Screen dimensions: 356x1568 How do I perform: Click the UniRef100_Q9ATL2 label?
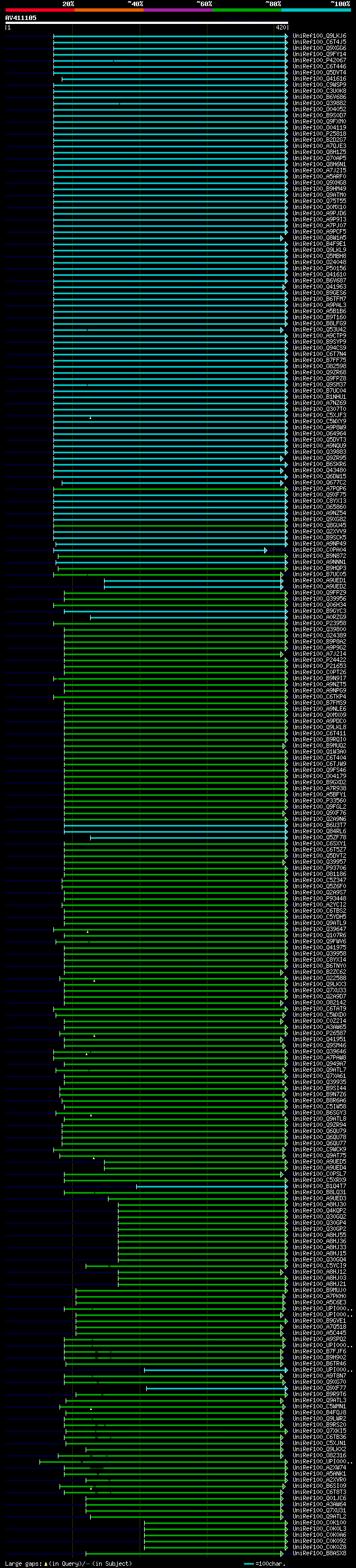[319, 1516]
